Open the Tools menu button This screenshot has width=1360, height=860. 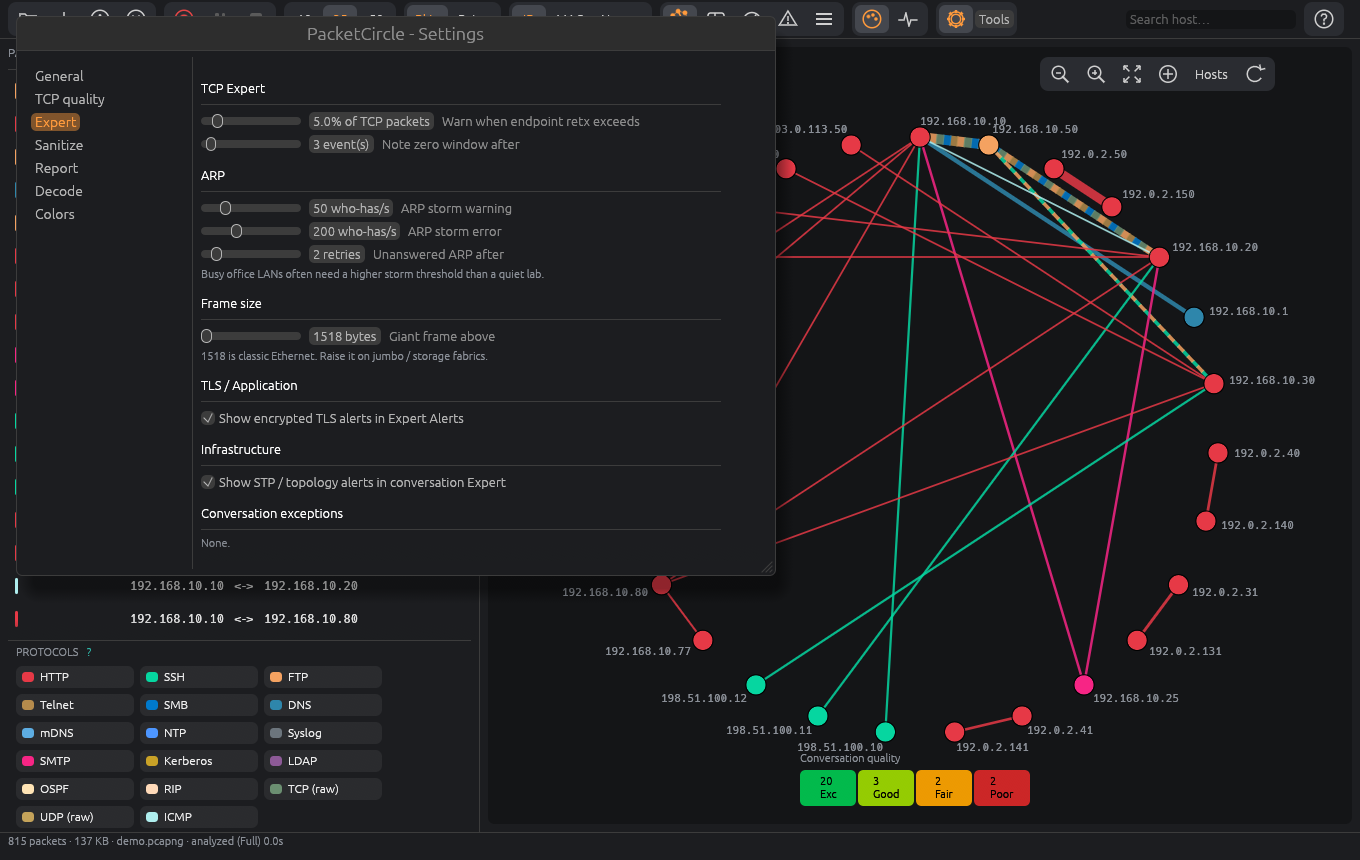pos(994,19)
